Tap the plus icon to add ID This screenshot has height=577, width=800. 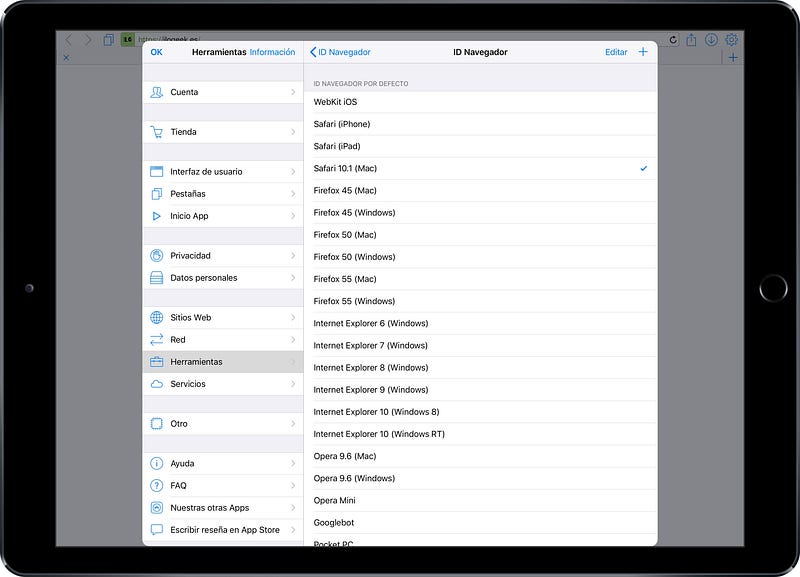[x=643, y=52]
